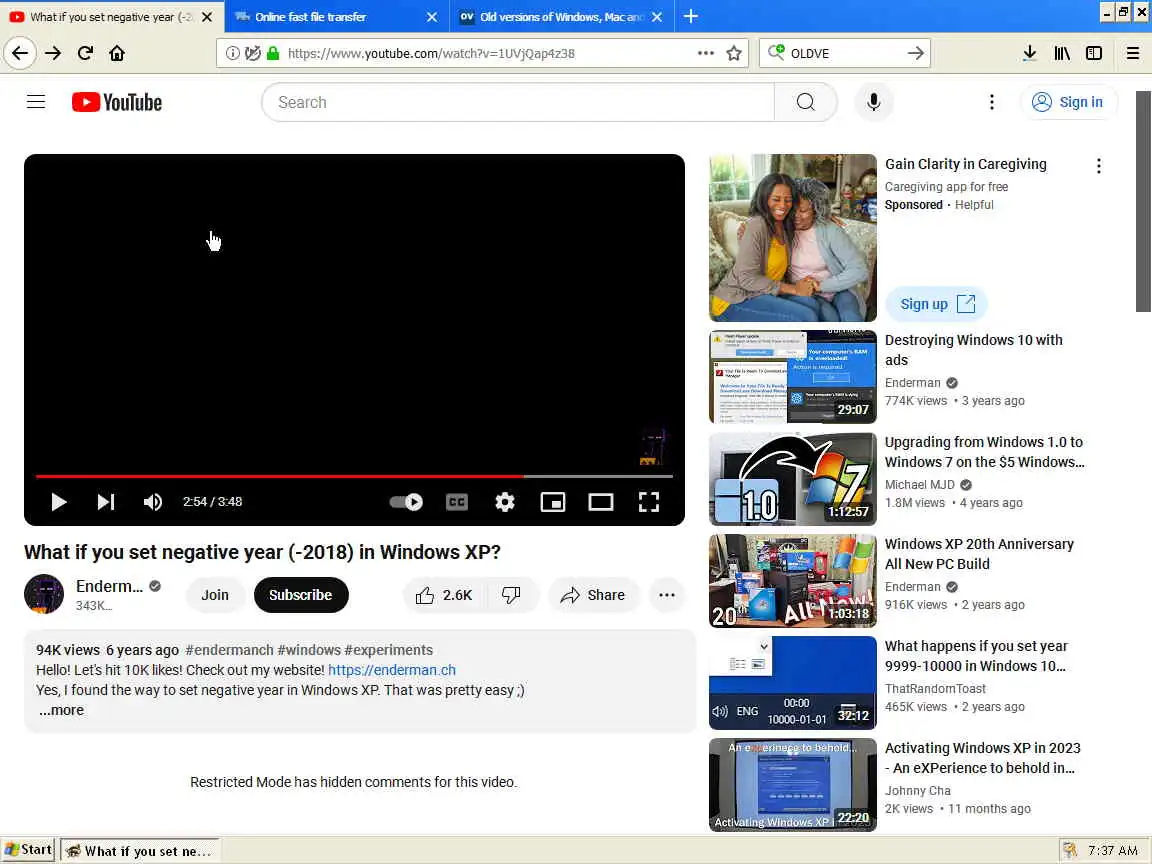Open the Michael MJD channel name
1152x864 pixels.
point(920,485)
